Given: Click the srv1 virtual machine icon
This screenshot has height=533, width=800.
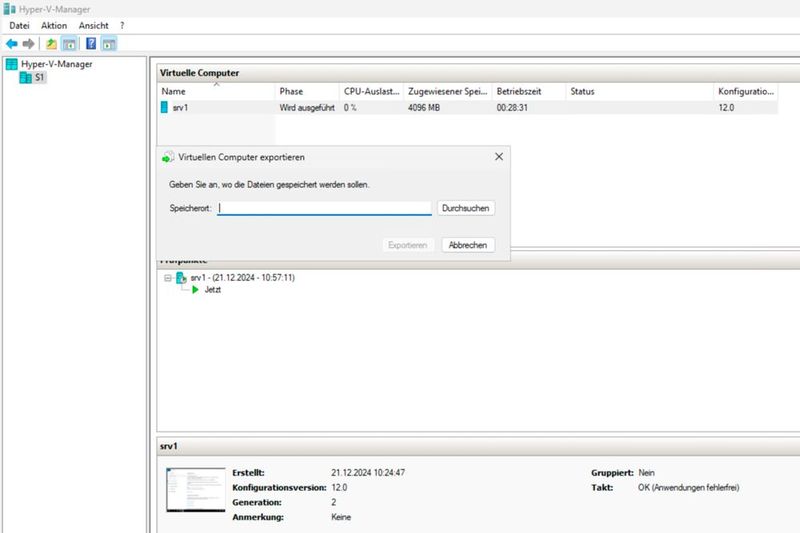Looking at the screenshot, I should coord(164,107).
